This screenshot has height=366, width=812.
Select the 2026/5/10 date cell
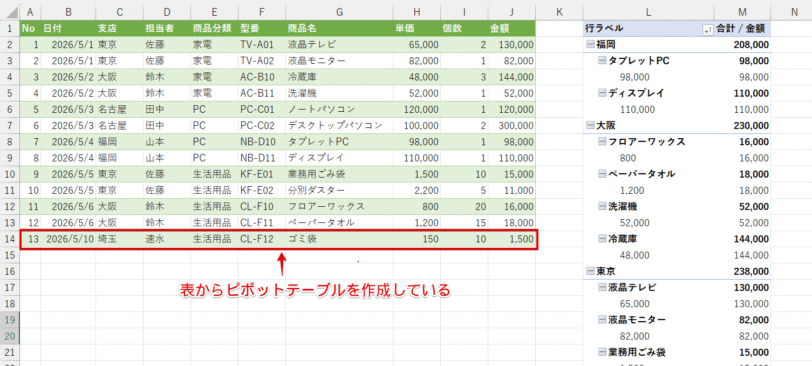(68, 239)
